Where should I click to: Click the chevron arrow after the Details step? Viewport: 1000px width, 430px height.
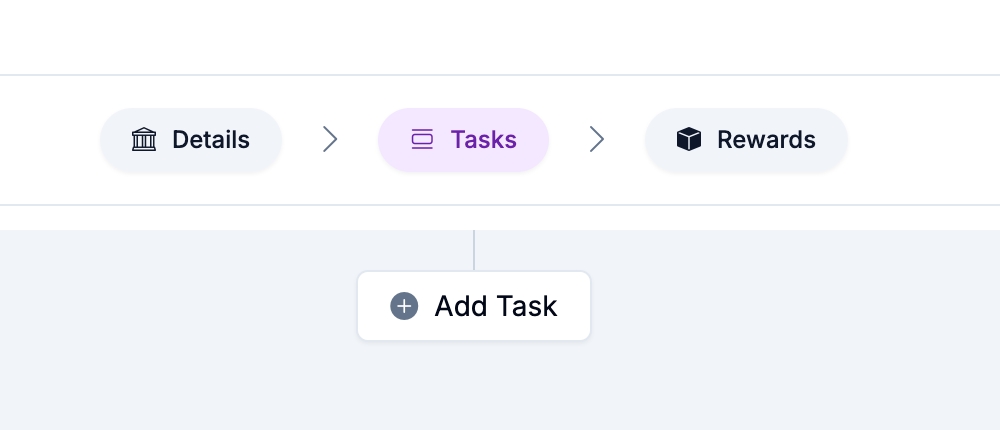click(330, 140)
